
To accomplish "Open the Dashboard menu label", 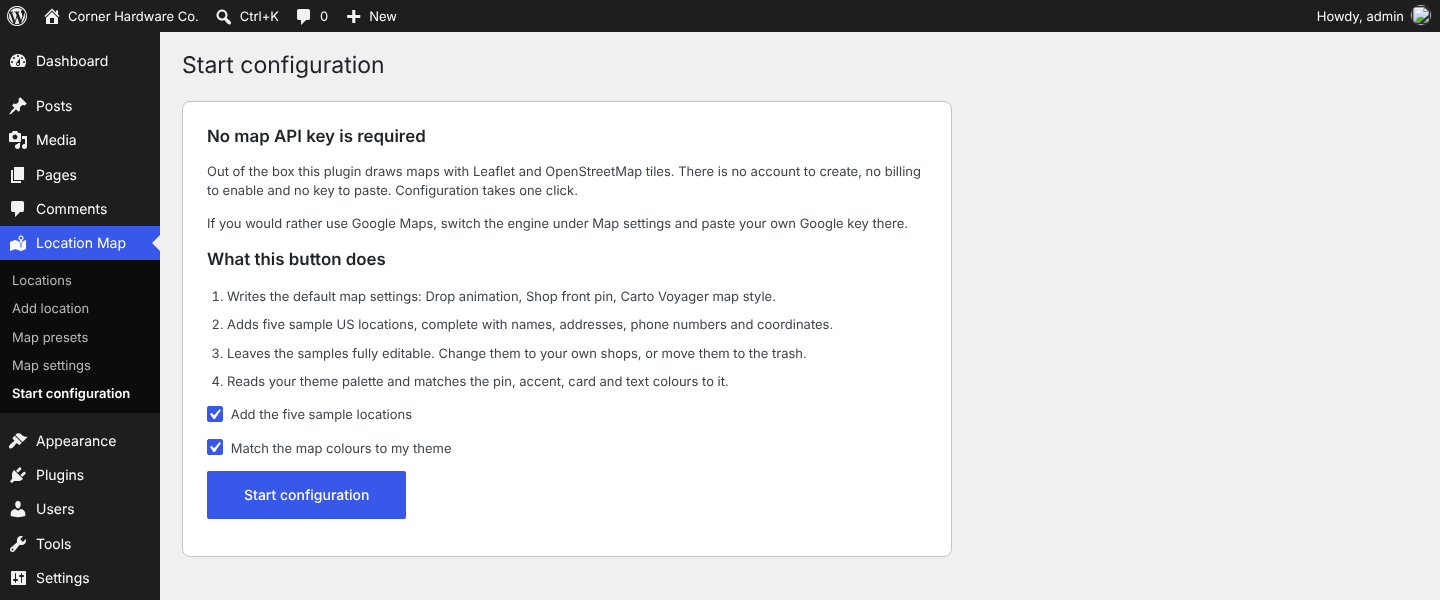I will click(x=72, y=61).
